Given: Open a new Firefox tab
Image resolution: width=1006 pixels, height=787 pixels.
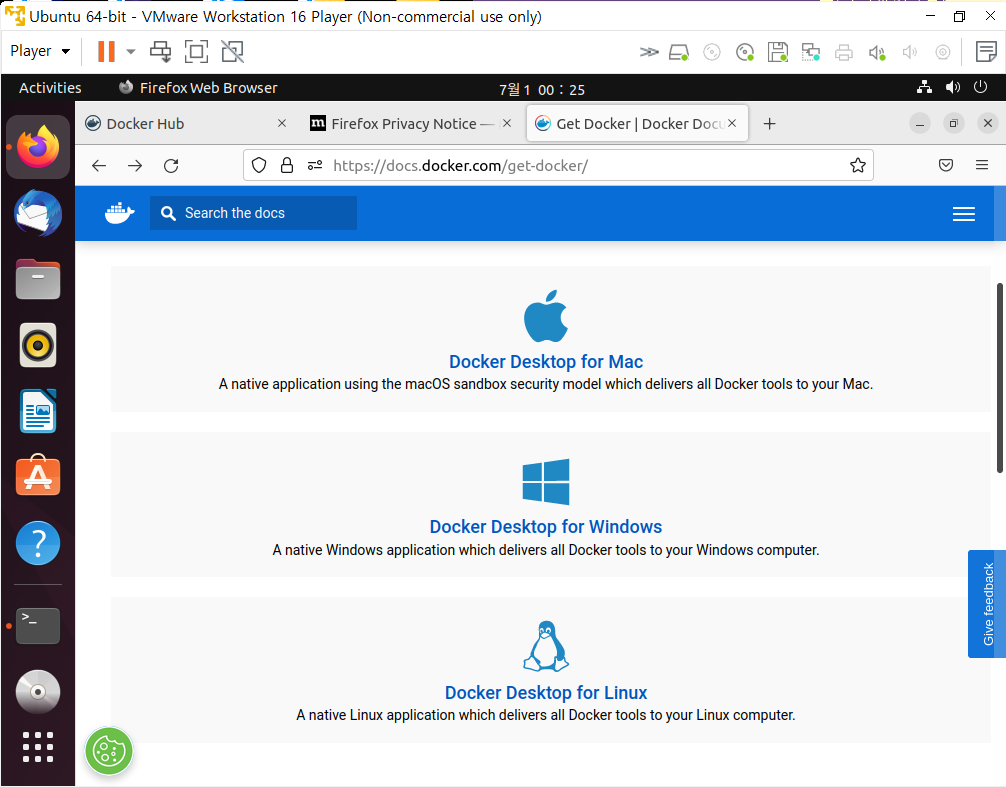Looking at the screenshot, I should coord(770,124).
